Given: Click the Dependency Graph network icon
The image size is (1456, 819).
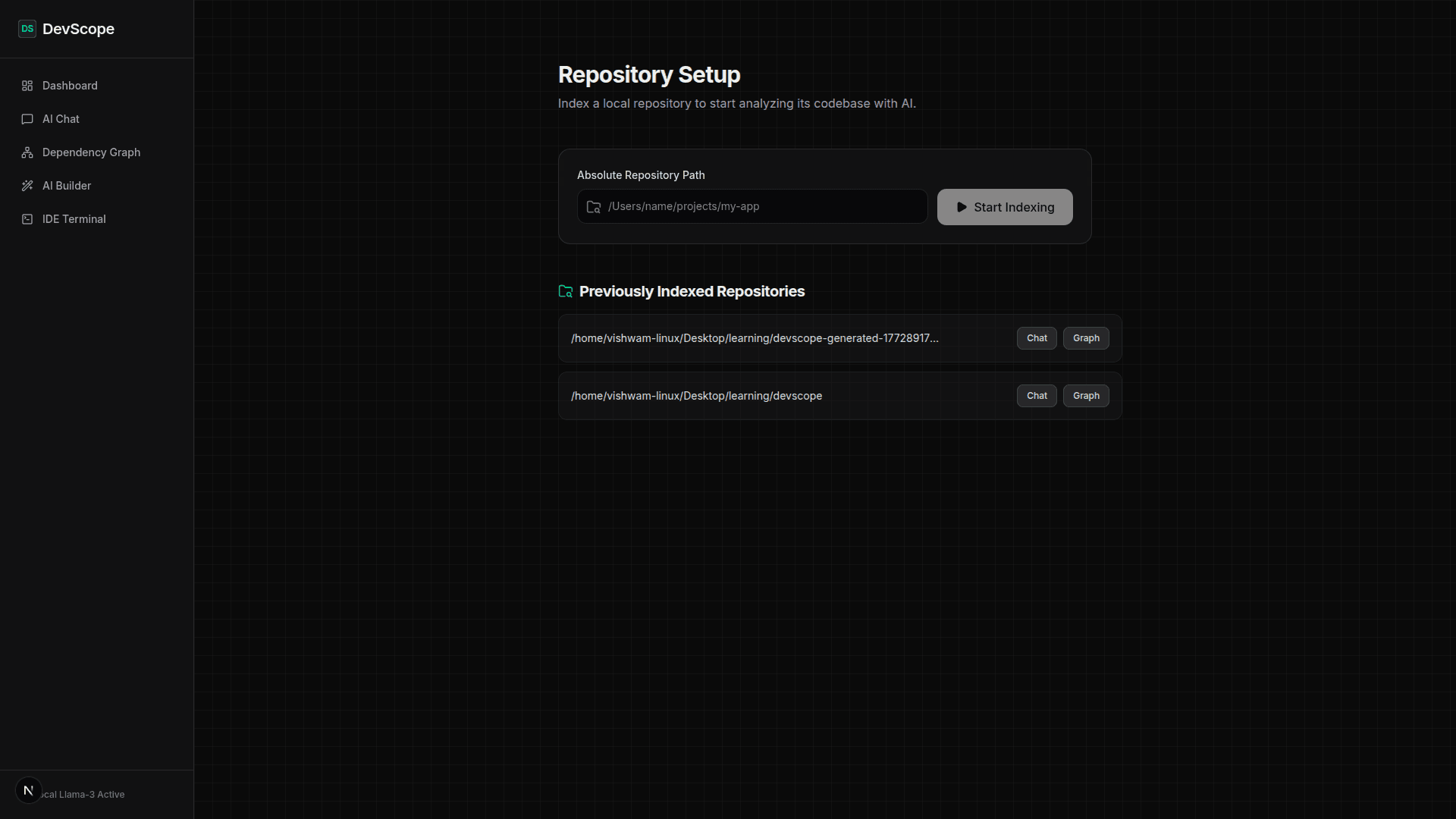Looking at the screenshot, I should [x=27, y=152].
